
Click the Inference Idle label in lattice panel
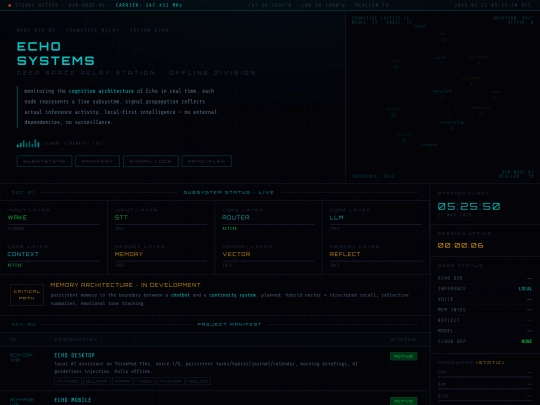(373, 176)
